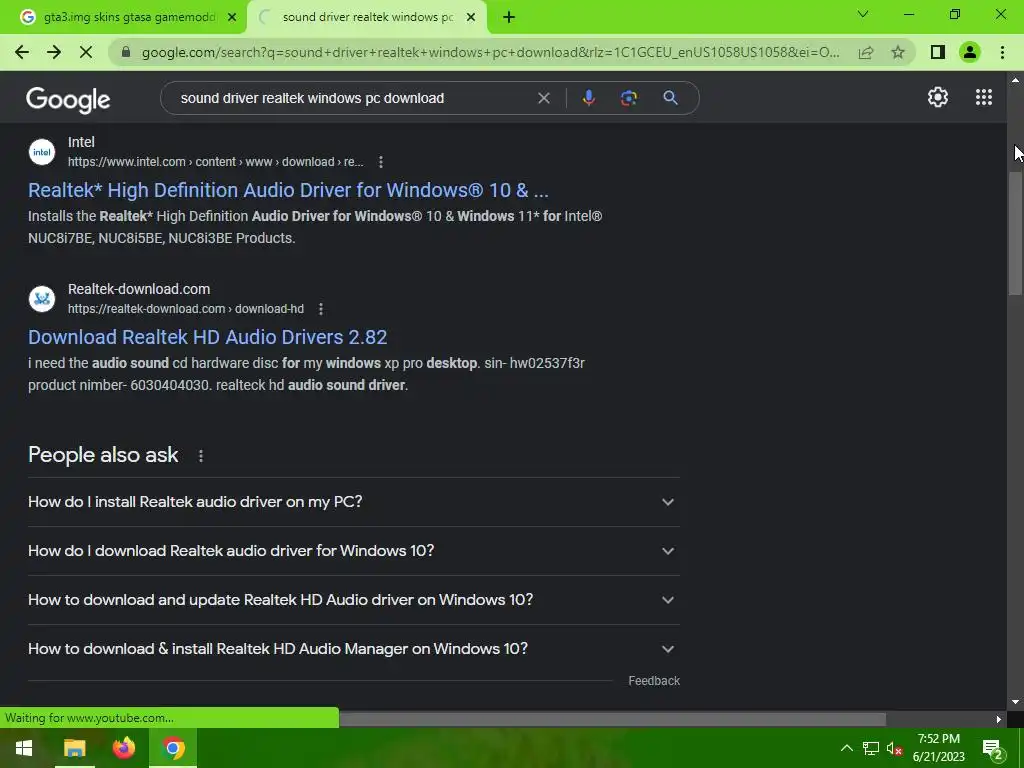Open File Explorer from taskbar
Image resolution: width=1024 pixels, height=768 pixels.
point(74,748)
